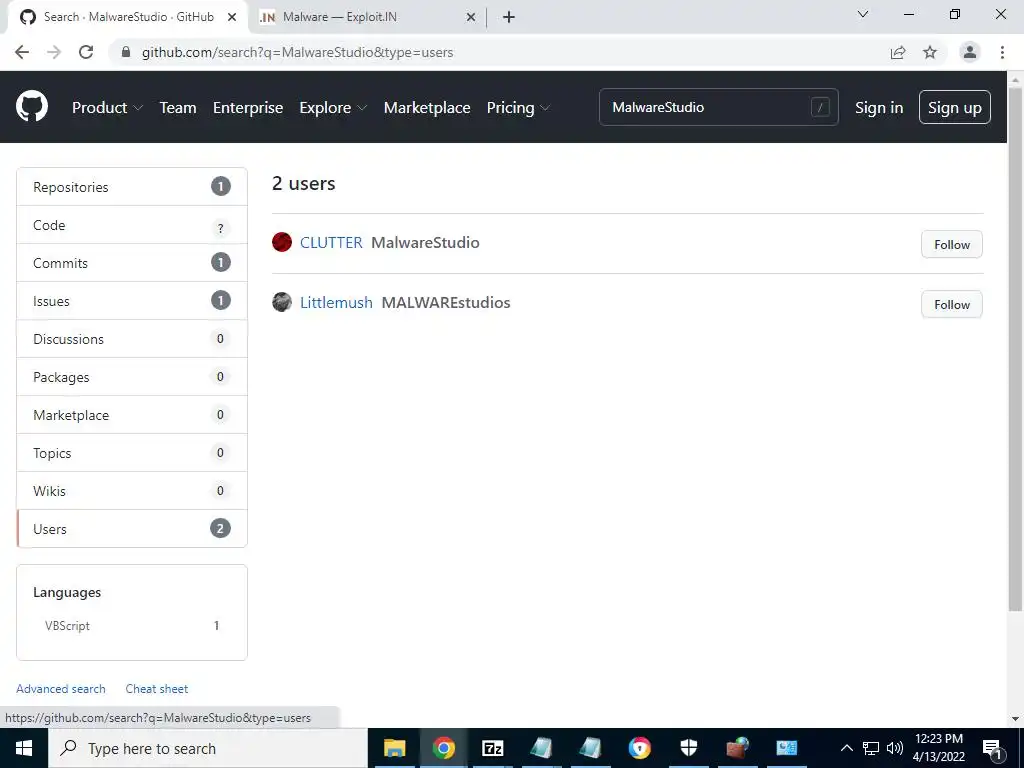Screen dimensions: 1024x768
Task: Click site lock icon in address bar
Action: point(127,52)
